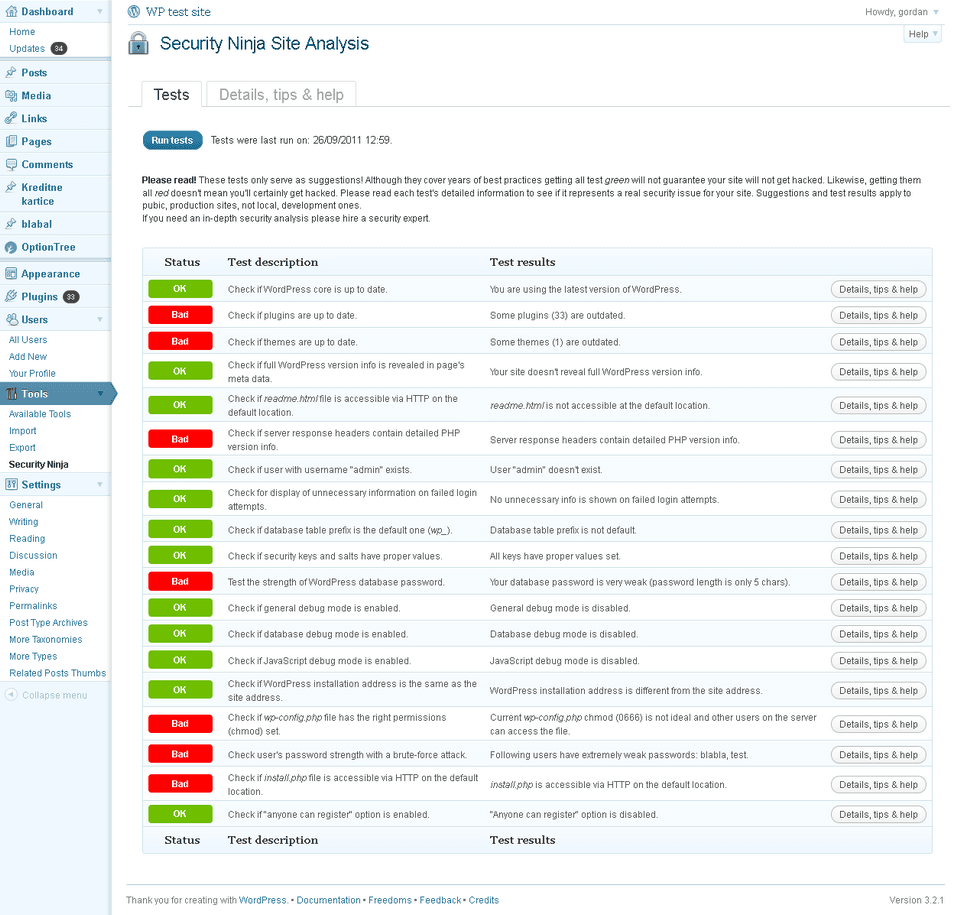Click the Dashboard house icon
Image resolution: width=960 pixels, height=915 pixels.
[11, 12]
